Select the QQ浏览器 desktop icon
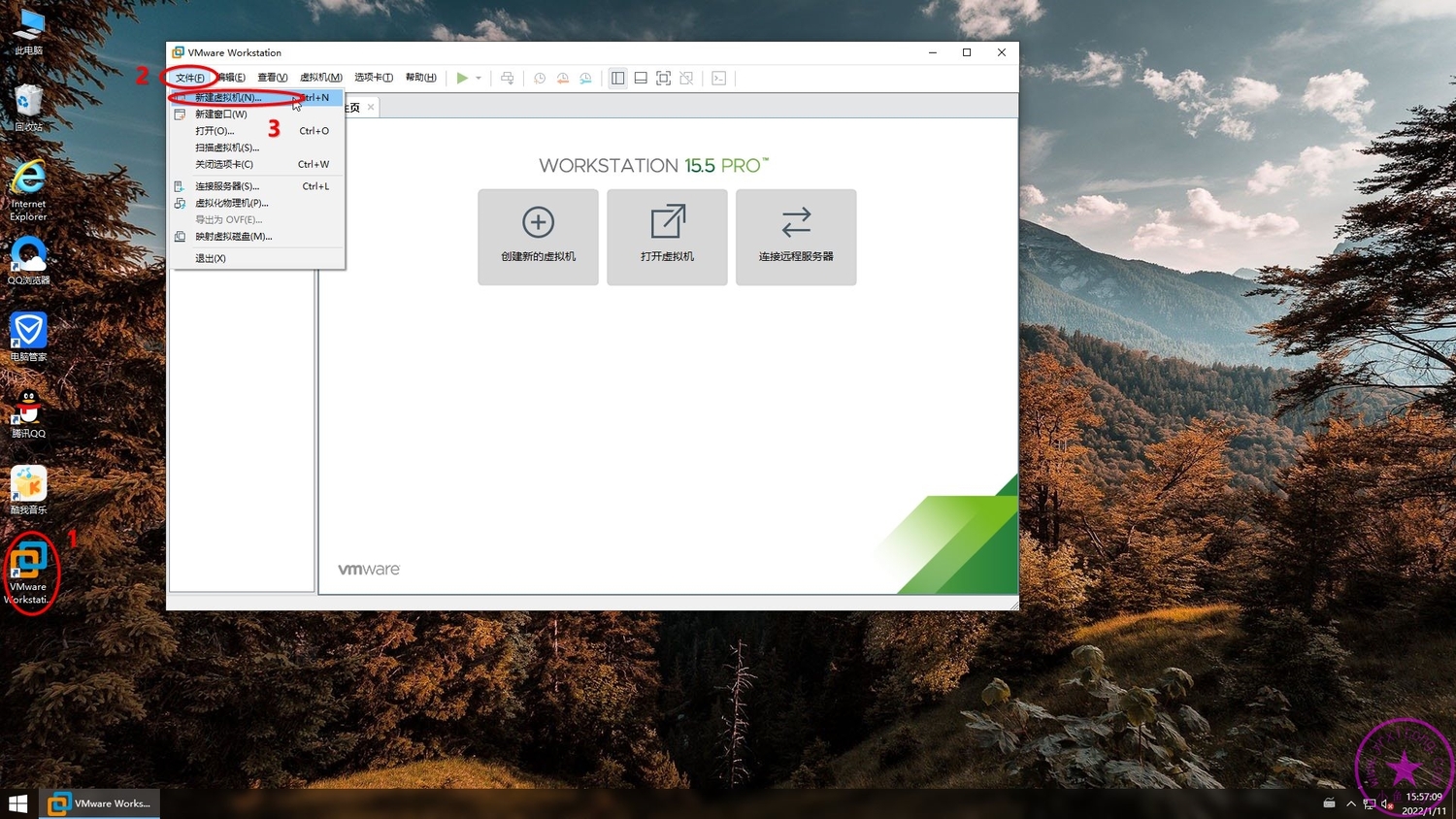This screenshot has width=1456, height=819. pos(29,262)
